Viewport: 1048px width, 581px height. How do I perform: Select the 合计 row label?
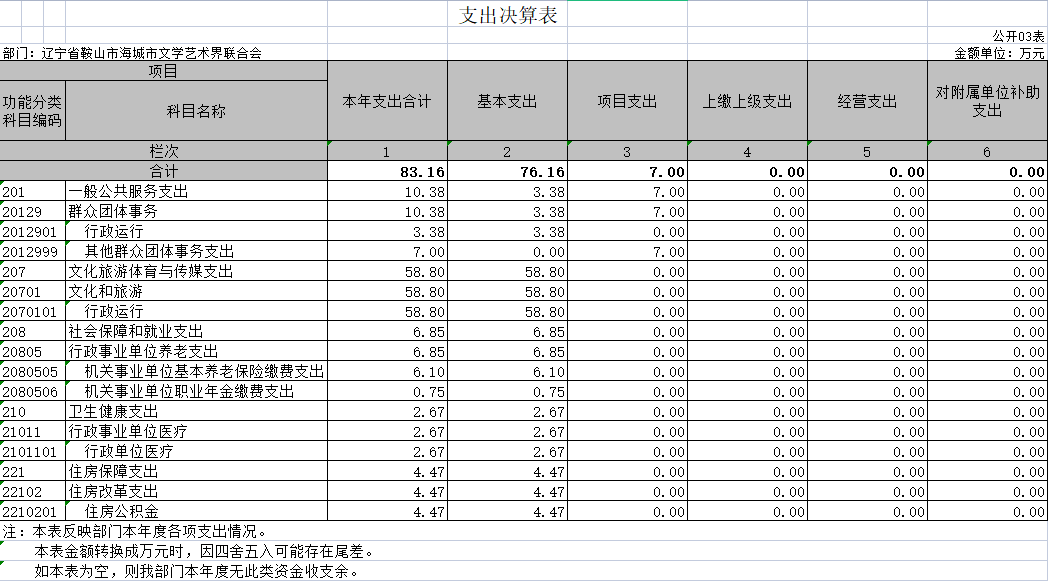[163, 171]
